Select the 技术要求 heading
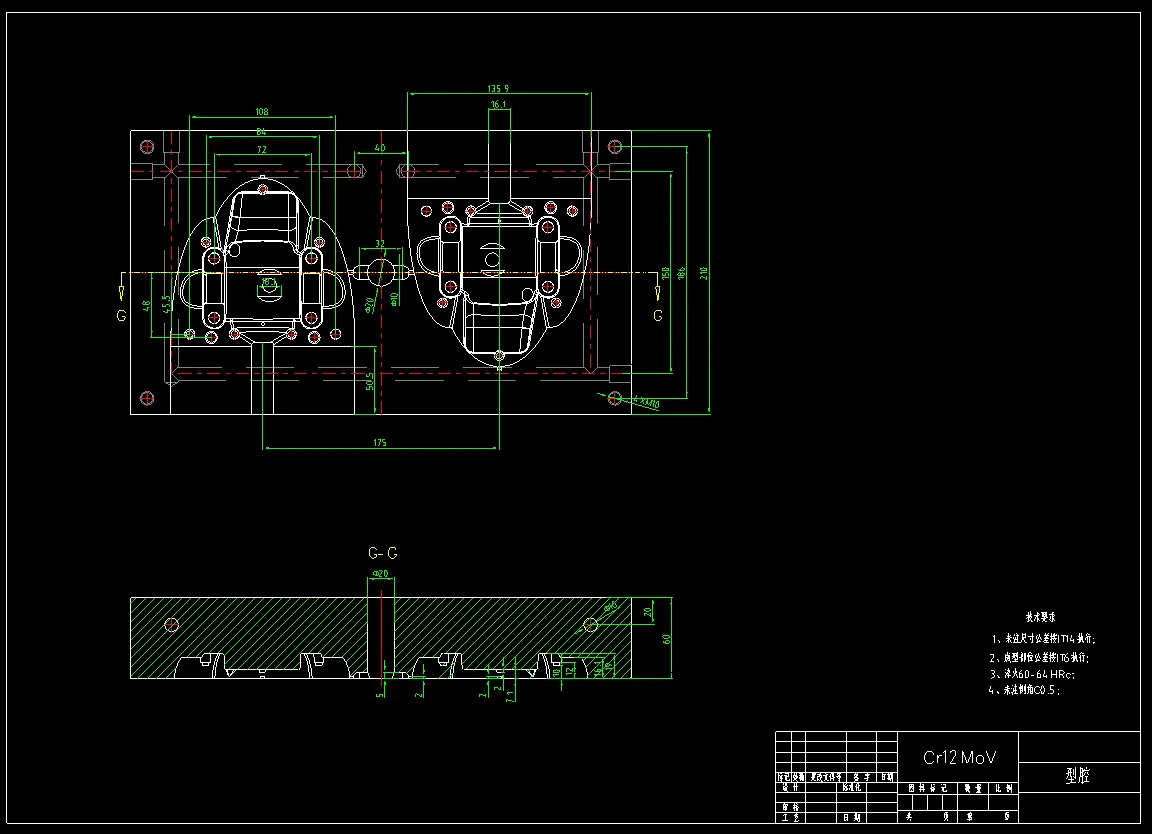 tap(1040, 617)
